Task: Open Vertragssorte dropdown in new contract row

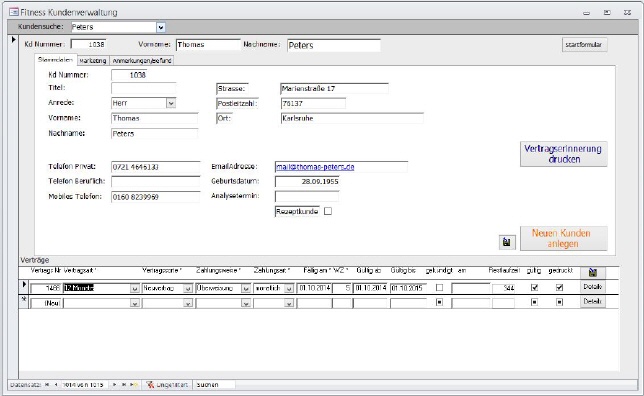Action: click(x=188, y=304)
